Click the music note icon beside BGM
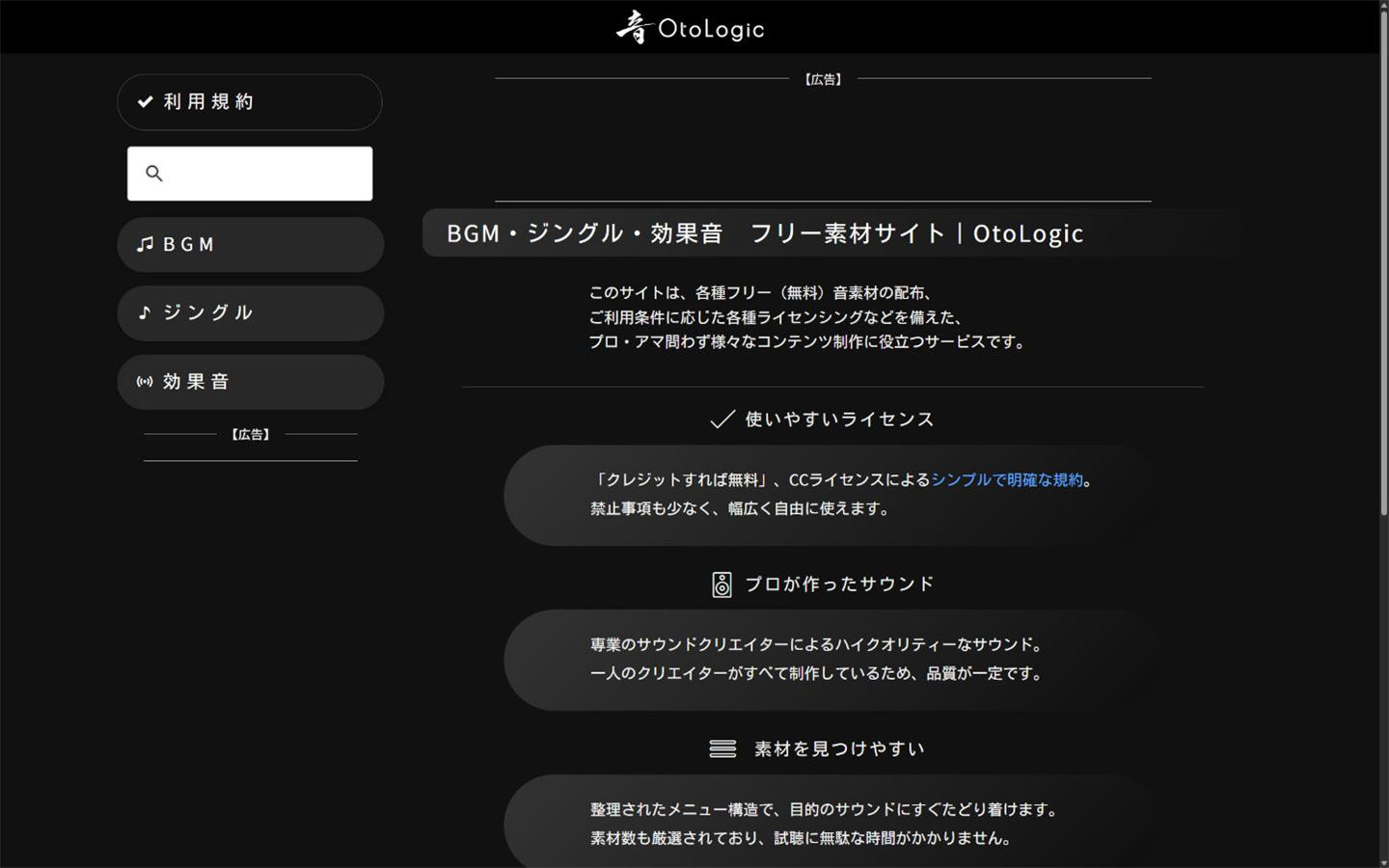1389x868 pixels. click(x=145, y=245)
